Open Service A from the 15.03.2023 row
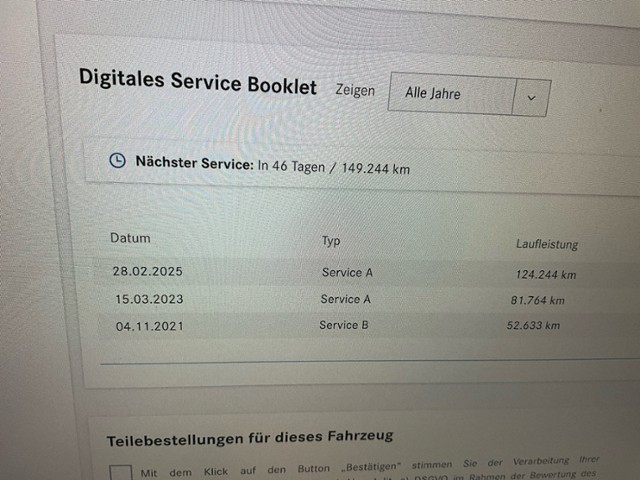This screenshot has height=480, width=640. coord(345,299)
